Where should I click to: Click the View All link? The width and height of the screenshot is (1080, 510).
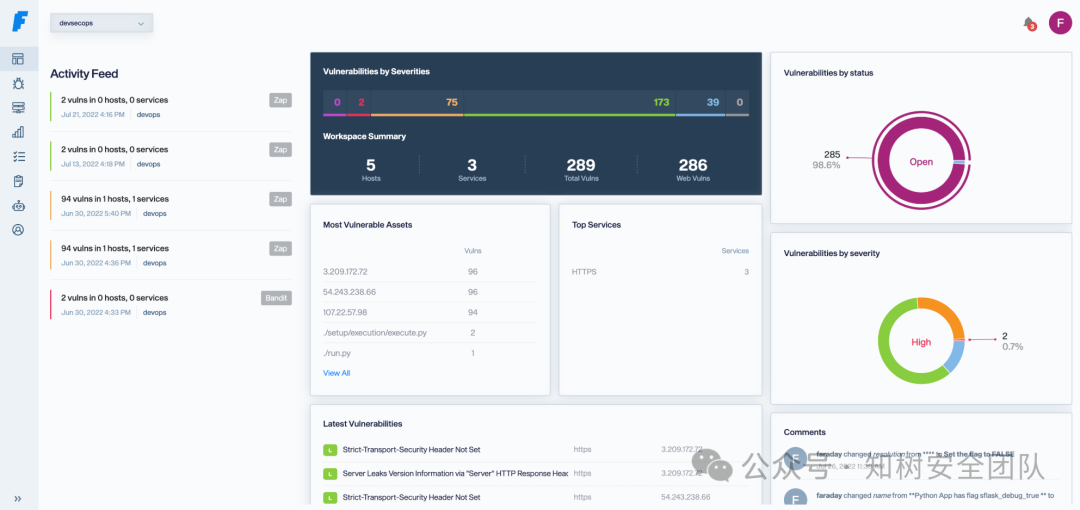(337, 373)
